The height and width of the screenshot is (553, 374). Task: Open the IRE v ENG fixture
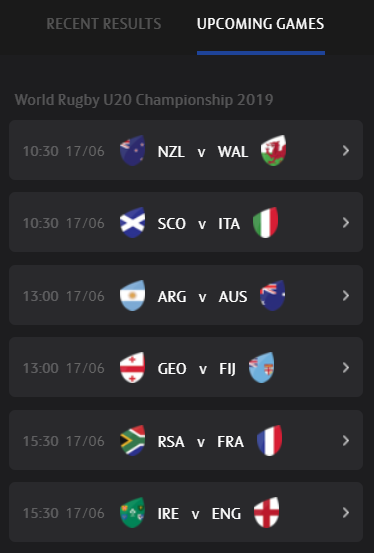coord(186,512)
